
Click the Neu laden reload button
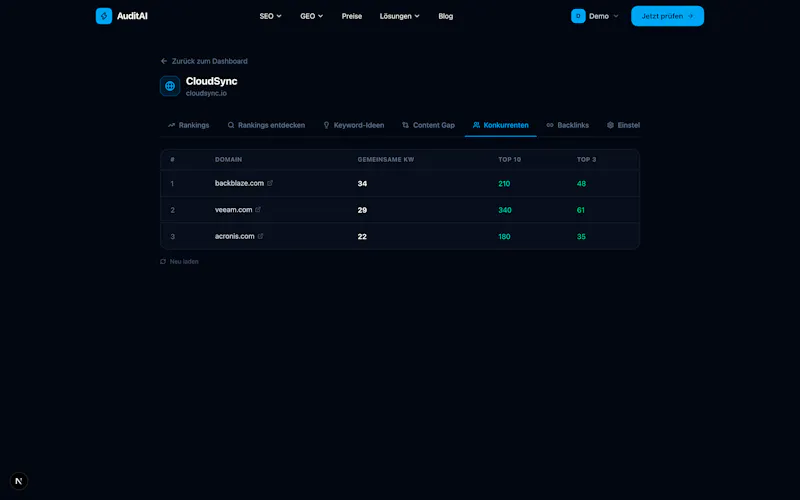coord(179,262)
